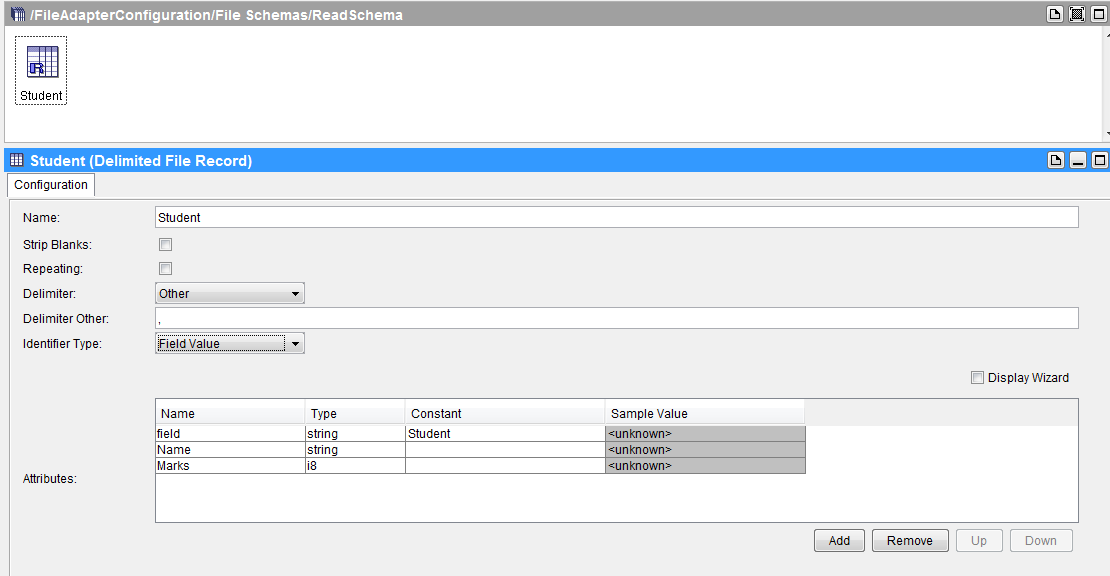
Task: Click the 'i8' type cell
Action: click(355, 466)
